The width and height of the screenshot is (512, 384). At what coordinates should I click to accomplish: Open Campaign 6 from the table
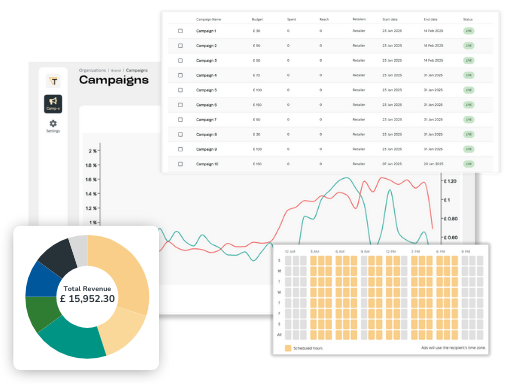206,105
